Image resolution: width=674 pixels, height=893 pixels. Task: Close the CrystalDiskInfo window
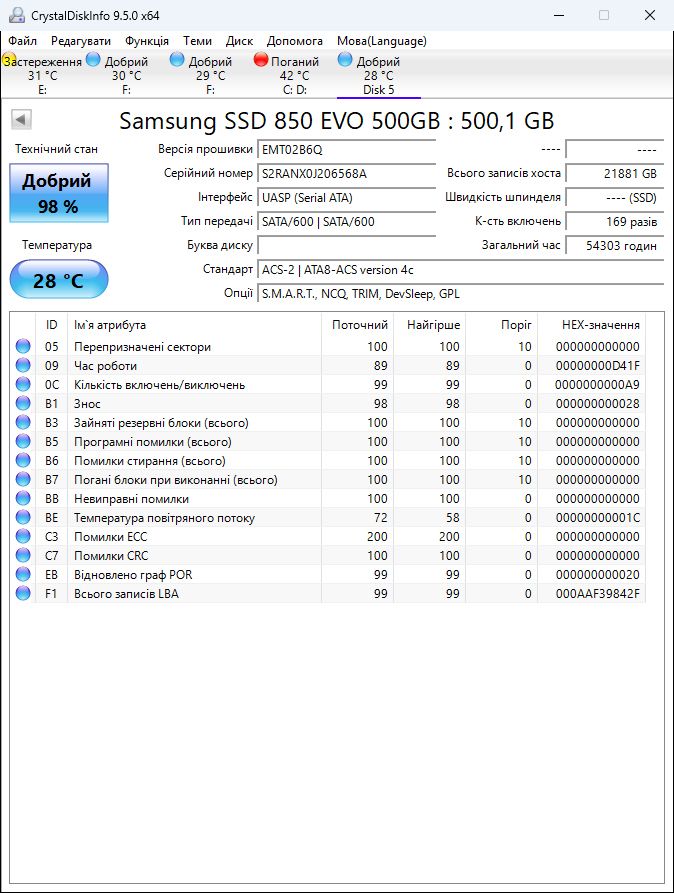click(650, 15)
